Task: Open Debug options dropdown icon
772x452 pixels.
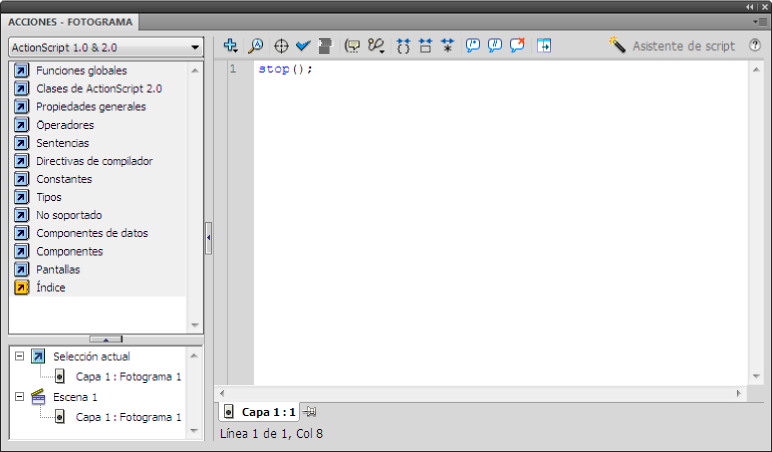Action: tap(376, 46)
